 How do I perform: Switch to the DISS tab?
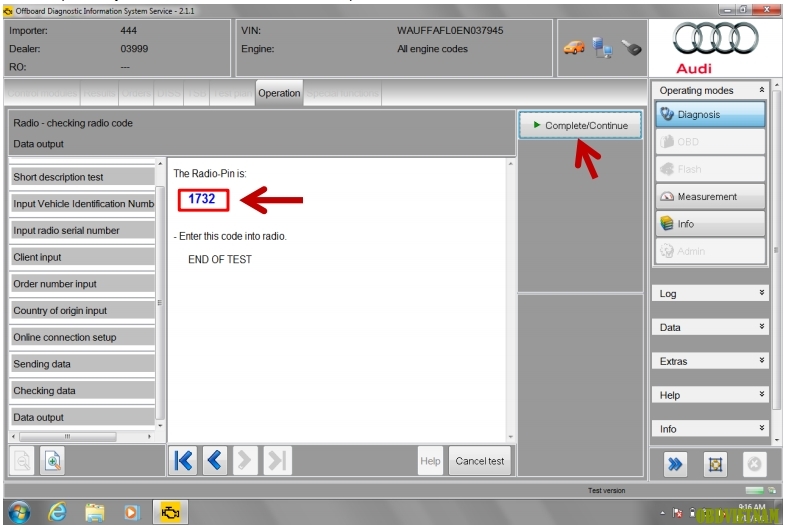[169, 93]
